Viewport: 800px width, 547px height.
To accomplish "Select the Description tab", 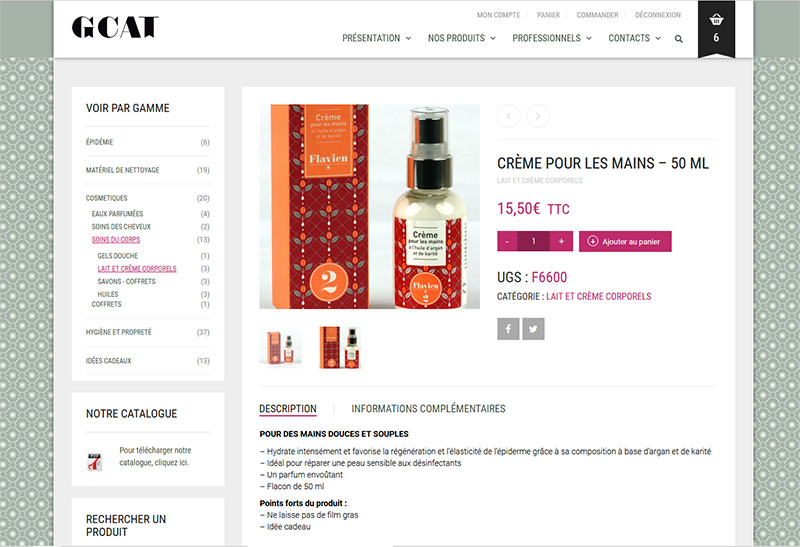I will [288, 409].
